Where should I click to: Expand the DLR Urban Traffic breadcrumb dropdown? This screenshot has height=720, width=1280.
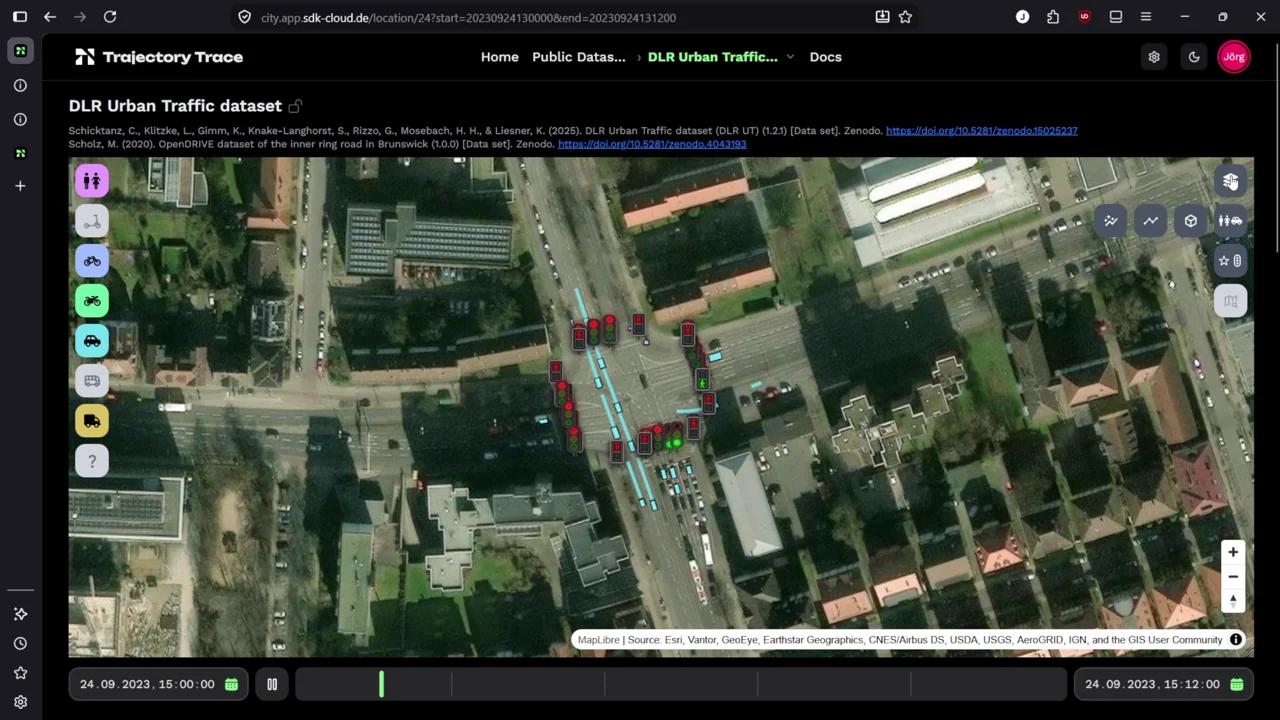790,57
